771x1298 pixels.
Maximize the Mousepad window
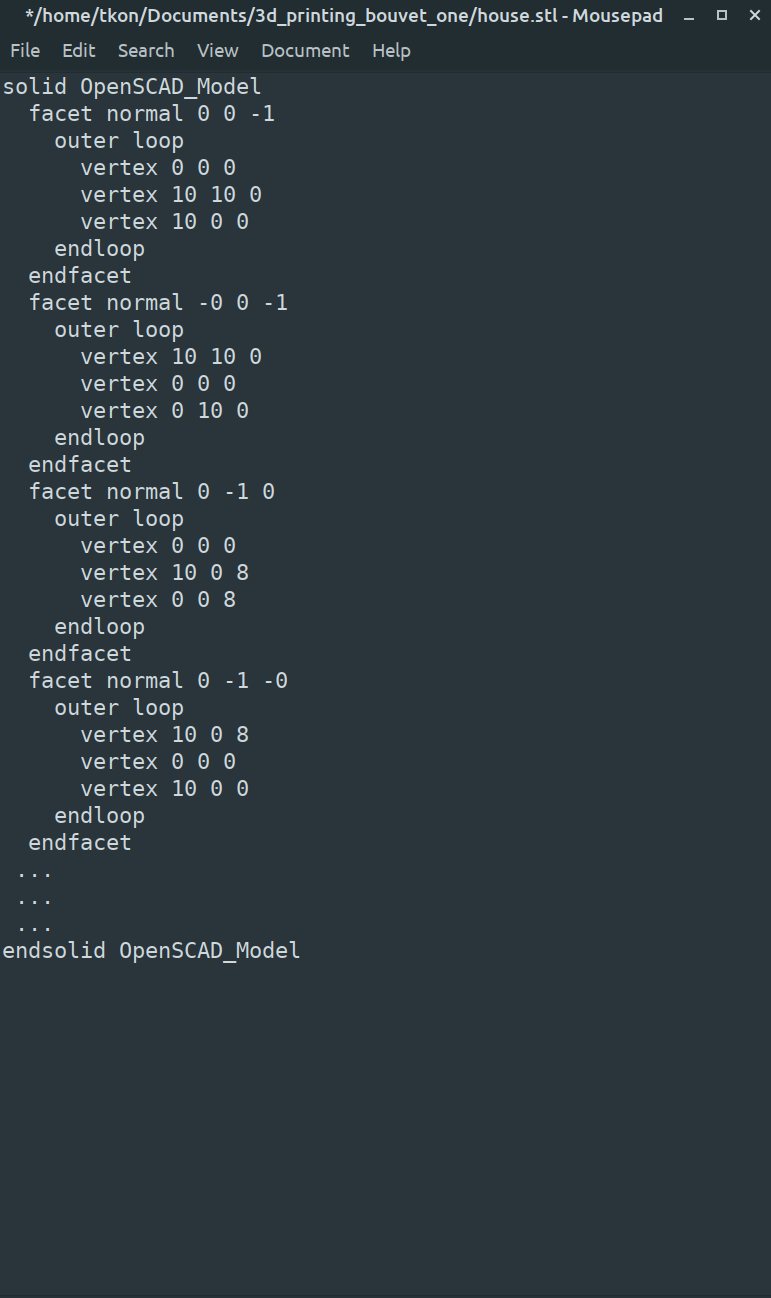[722, 16]
